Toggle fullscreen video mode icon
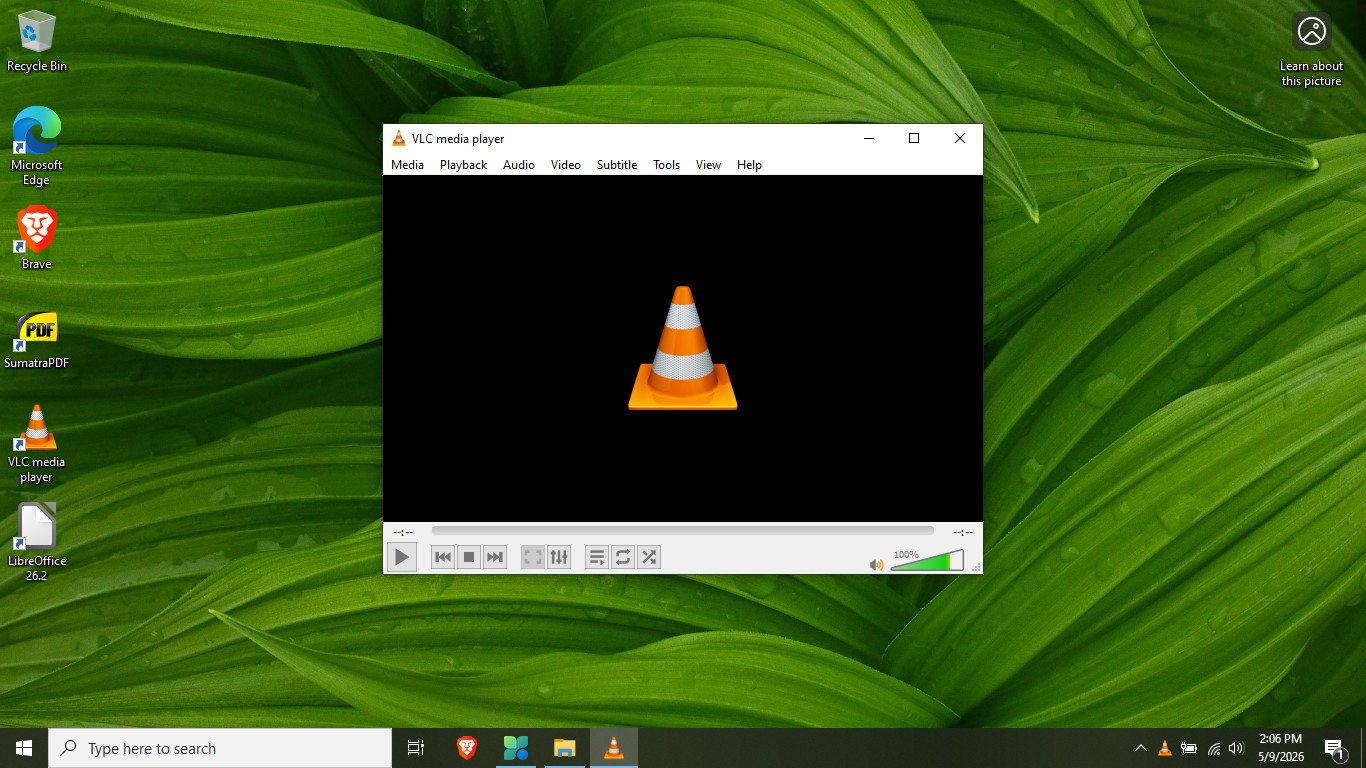Screen dimensions: 1366x768 pyautogui.click(x=533, y=557)
